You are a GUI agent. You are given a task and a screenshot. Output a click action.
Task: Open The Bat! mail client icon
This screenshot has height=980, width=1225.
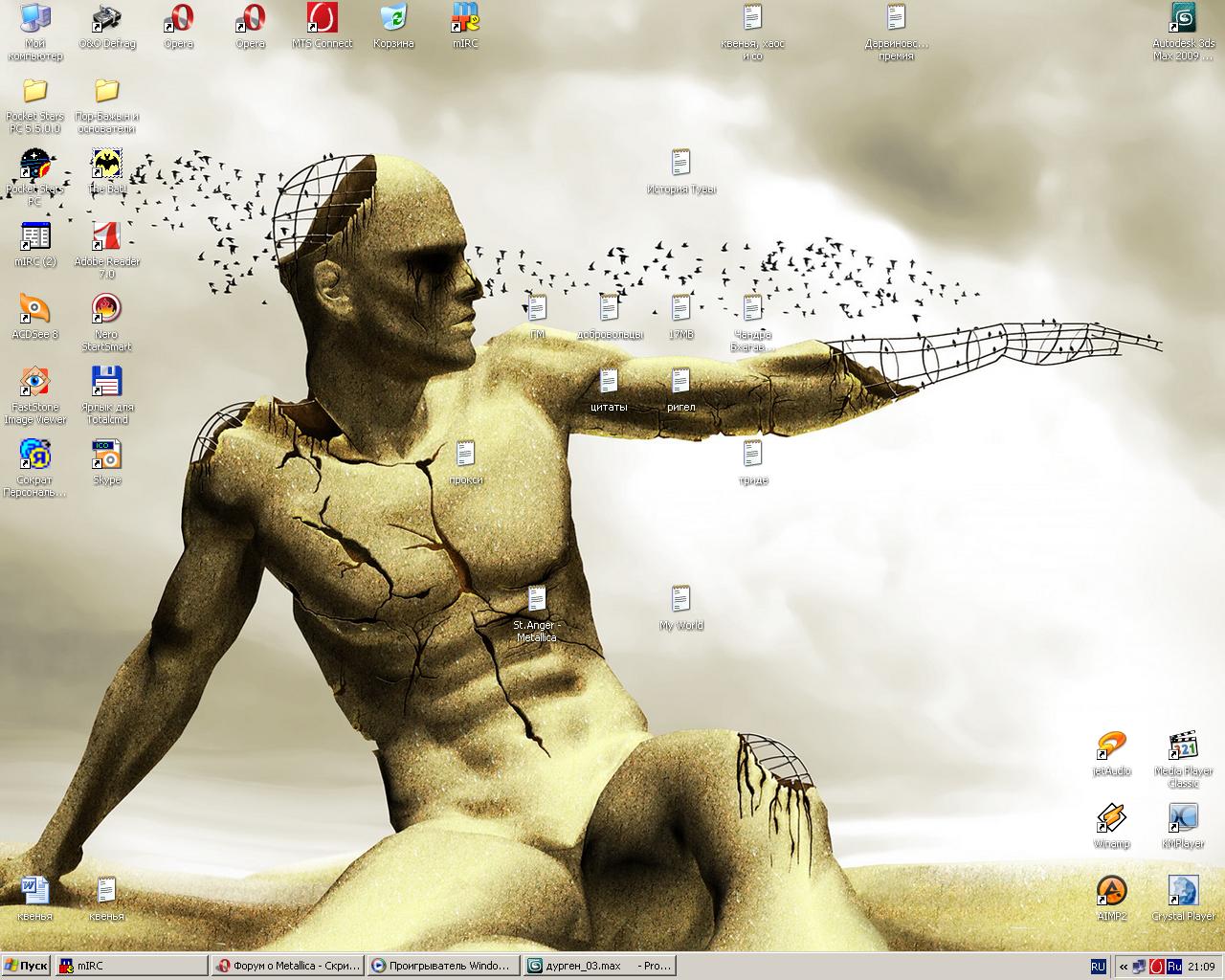(106, 164)
